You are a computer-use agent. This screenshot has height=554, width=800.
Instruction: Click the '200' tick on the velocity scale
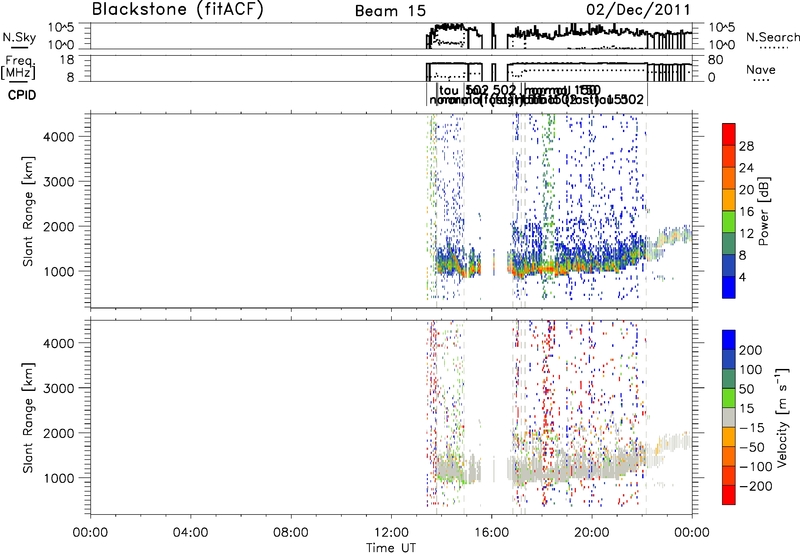pos(751,350)
